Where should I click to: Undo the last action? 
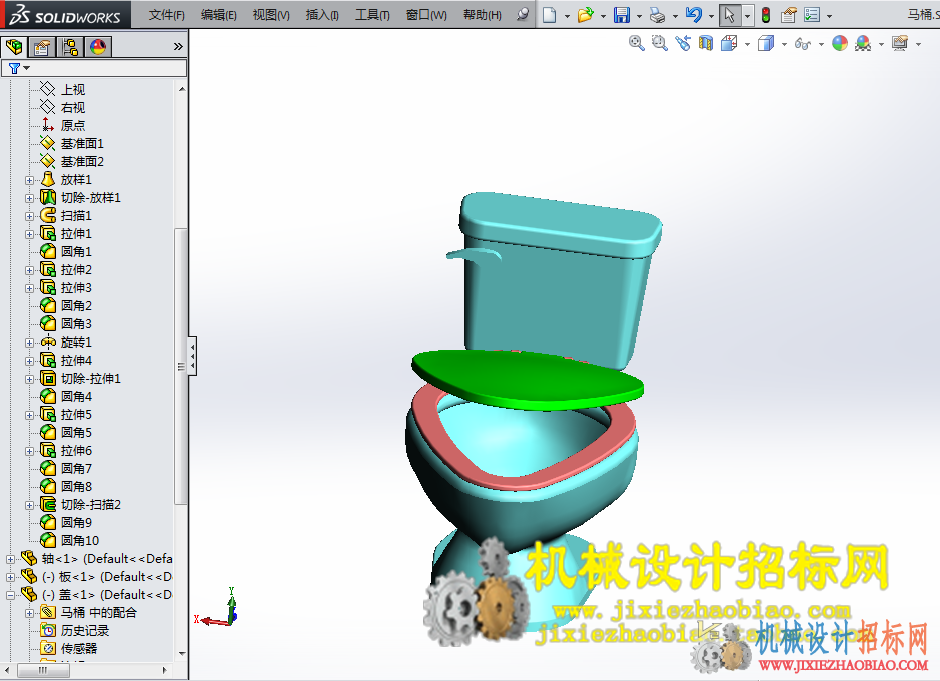click(x=694, y=15)
